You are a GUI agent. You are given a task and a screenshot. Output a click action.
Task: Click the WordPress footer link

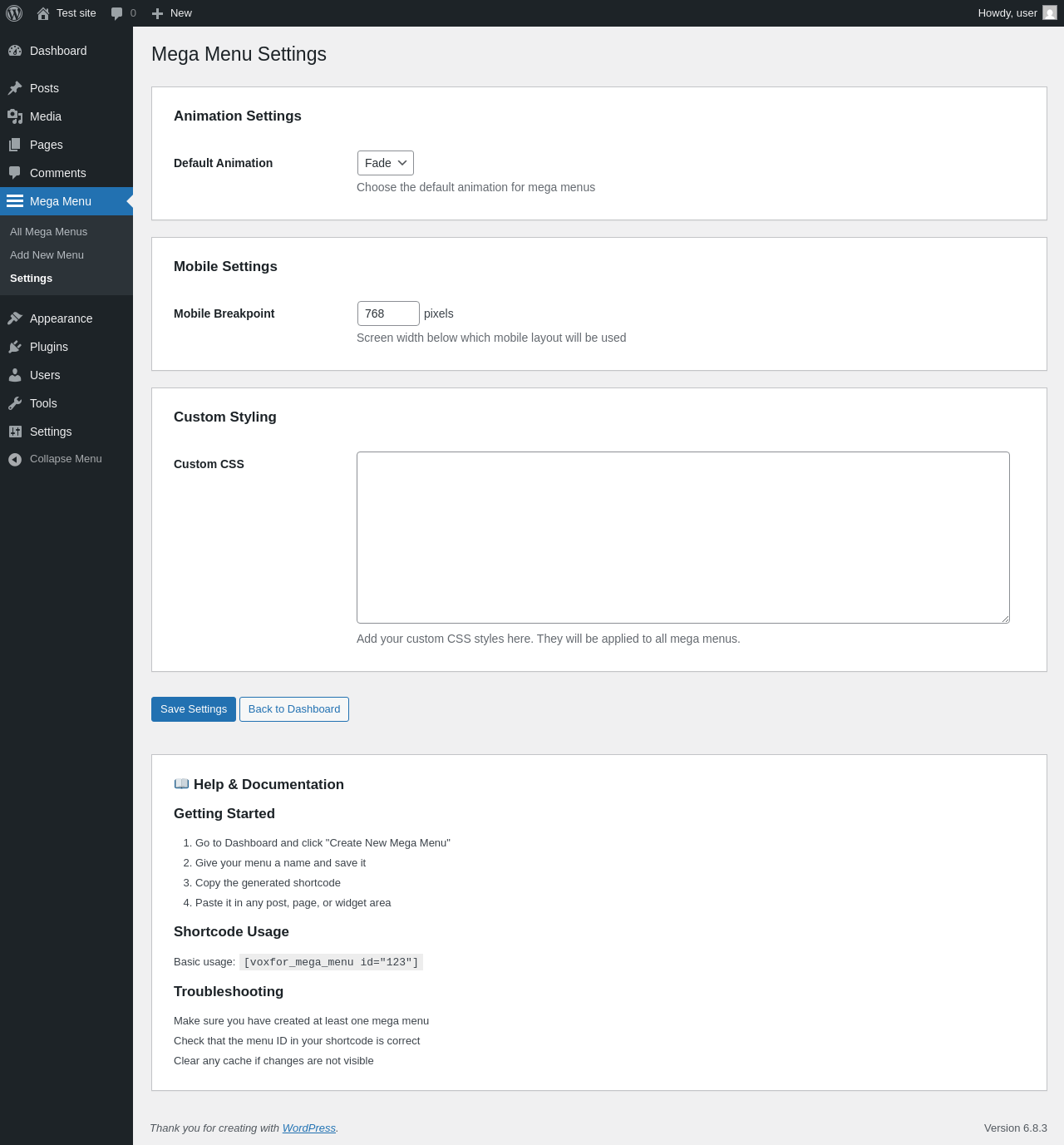pos(309,1128)
